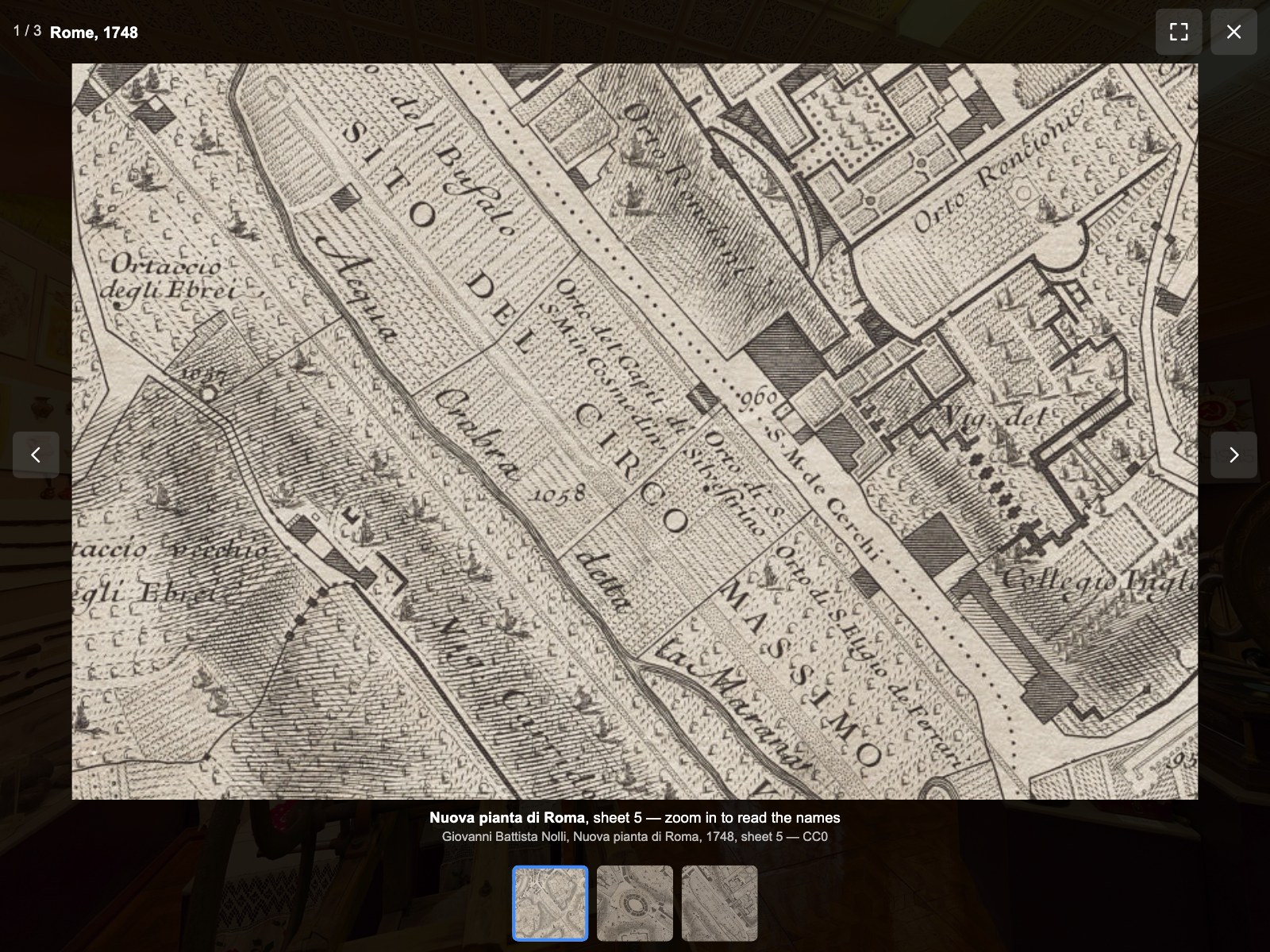1270x952 pixels.
Task: Enter fullscreen mode
Action: 1179,32
